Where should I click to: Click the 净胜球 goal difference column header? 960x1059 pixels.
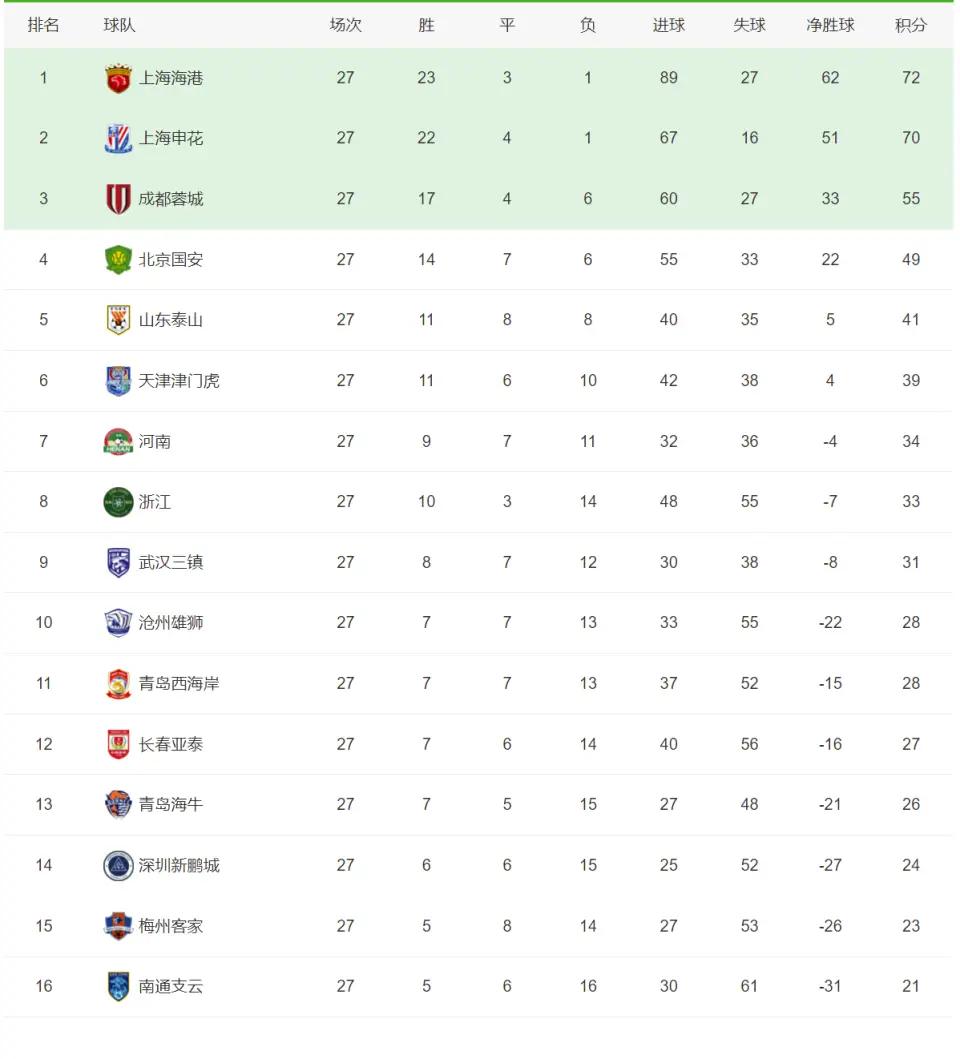[x=830, y=25]
